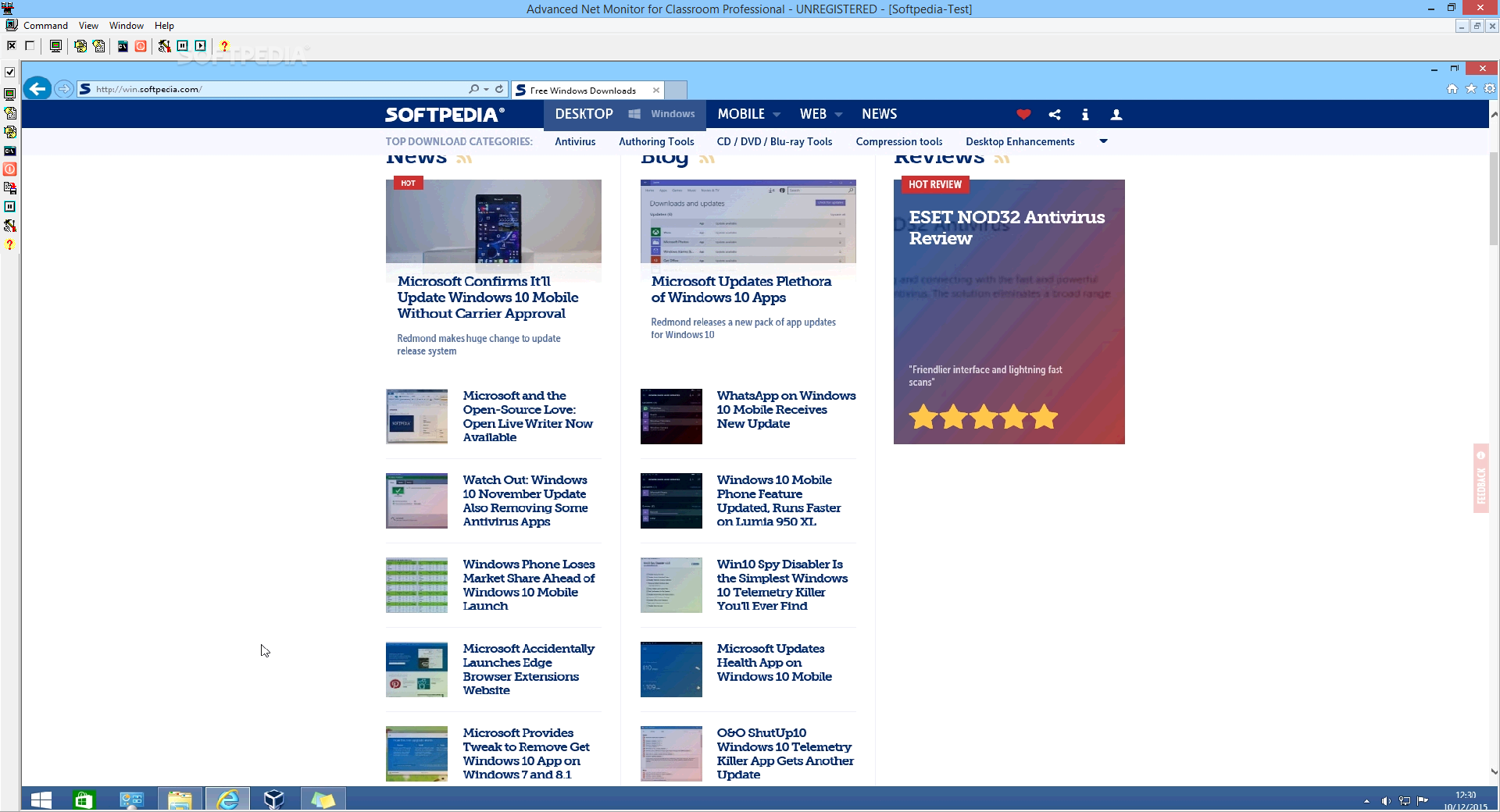
Task: Toggle the checkmark box in left sidebar
Action: [x=10, y=73]
